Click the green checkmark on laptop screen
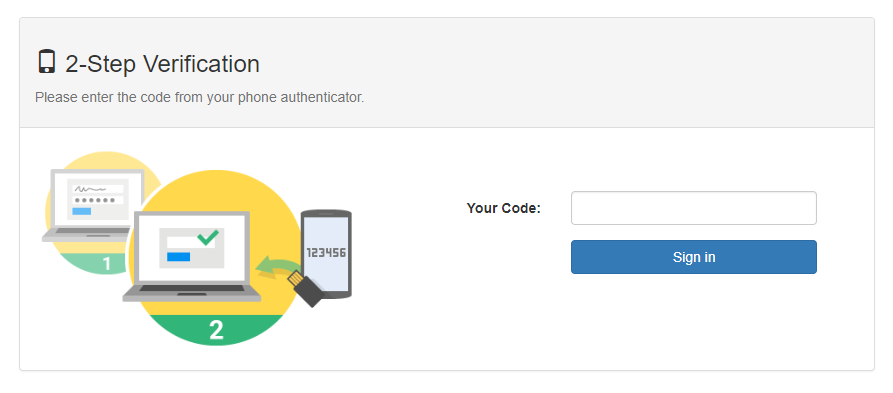893x393 pixels. click(x=207, y=238)
